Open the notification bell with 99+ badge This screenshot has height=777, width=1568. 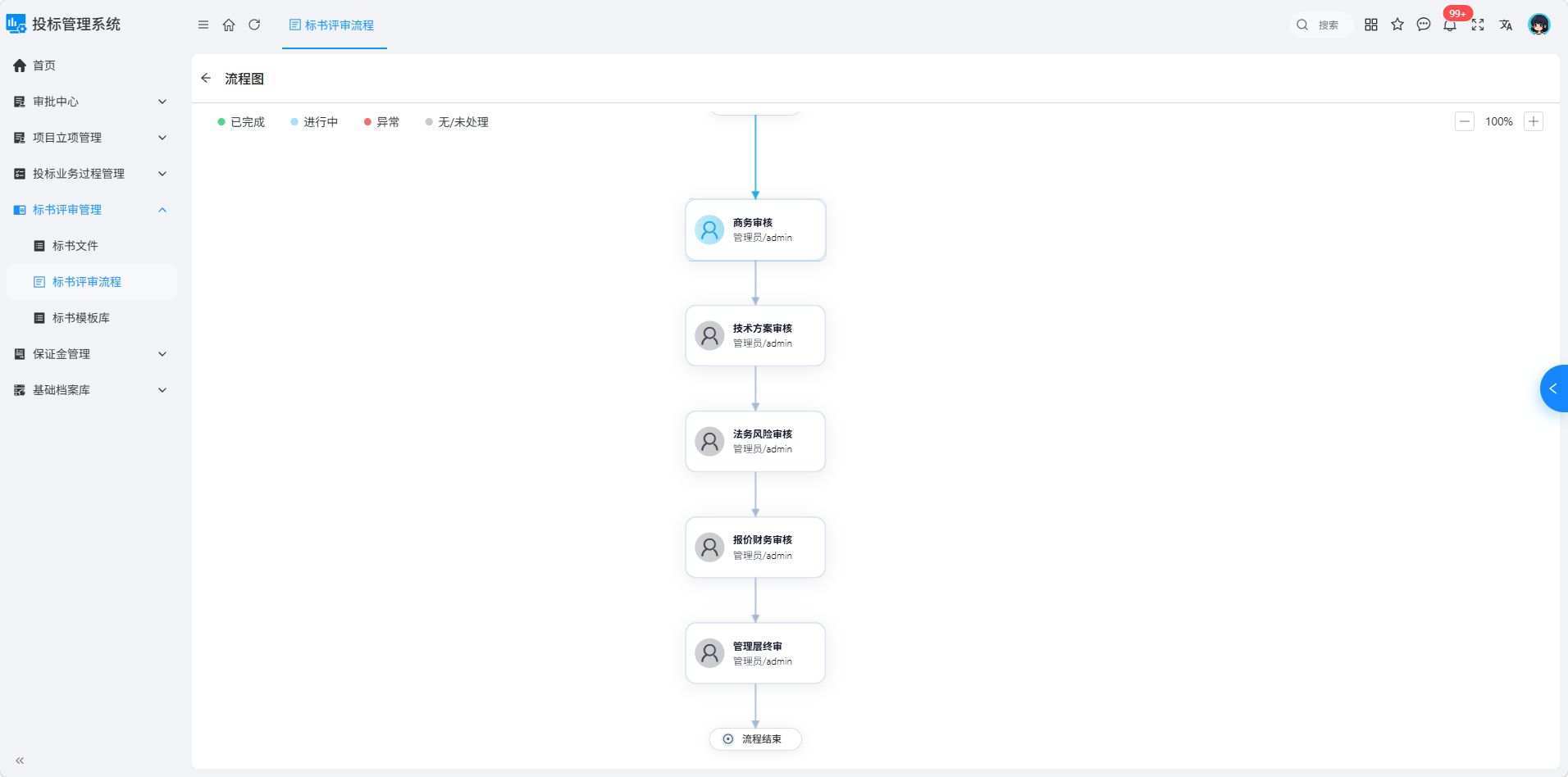[1450, 25]
